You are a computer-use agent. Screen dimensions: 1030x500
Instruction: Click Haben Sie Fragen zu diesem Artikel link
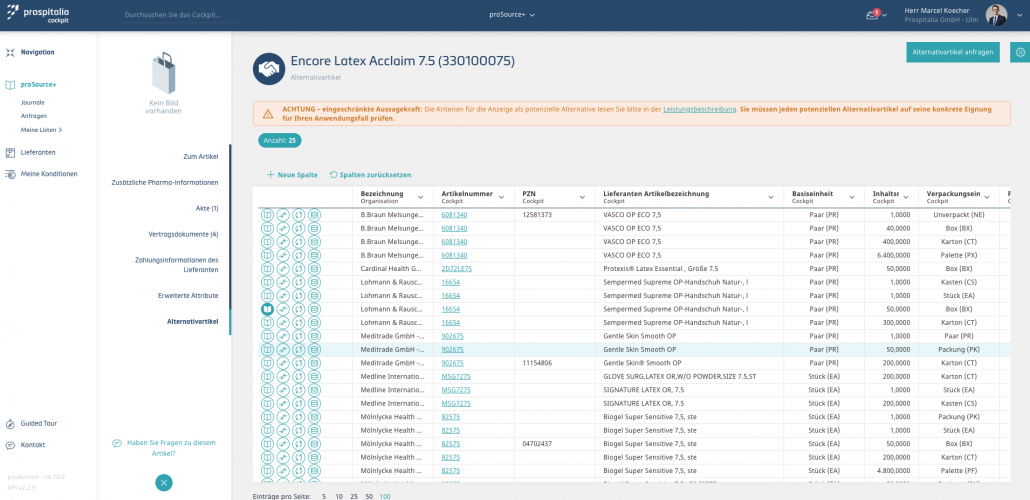coord(164,447)
